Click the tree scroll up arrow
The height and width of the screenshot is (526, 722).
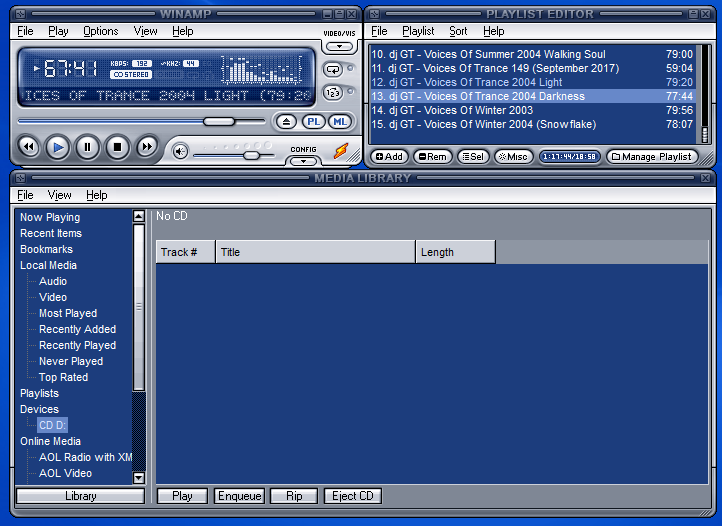tap(139, 216)
